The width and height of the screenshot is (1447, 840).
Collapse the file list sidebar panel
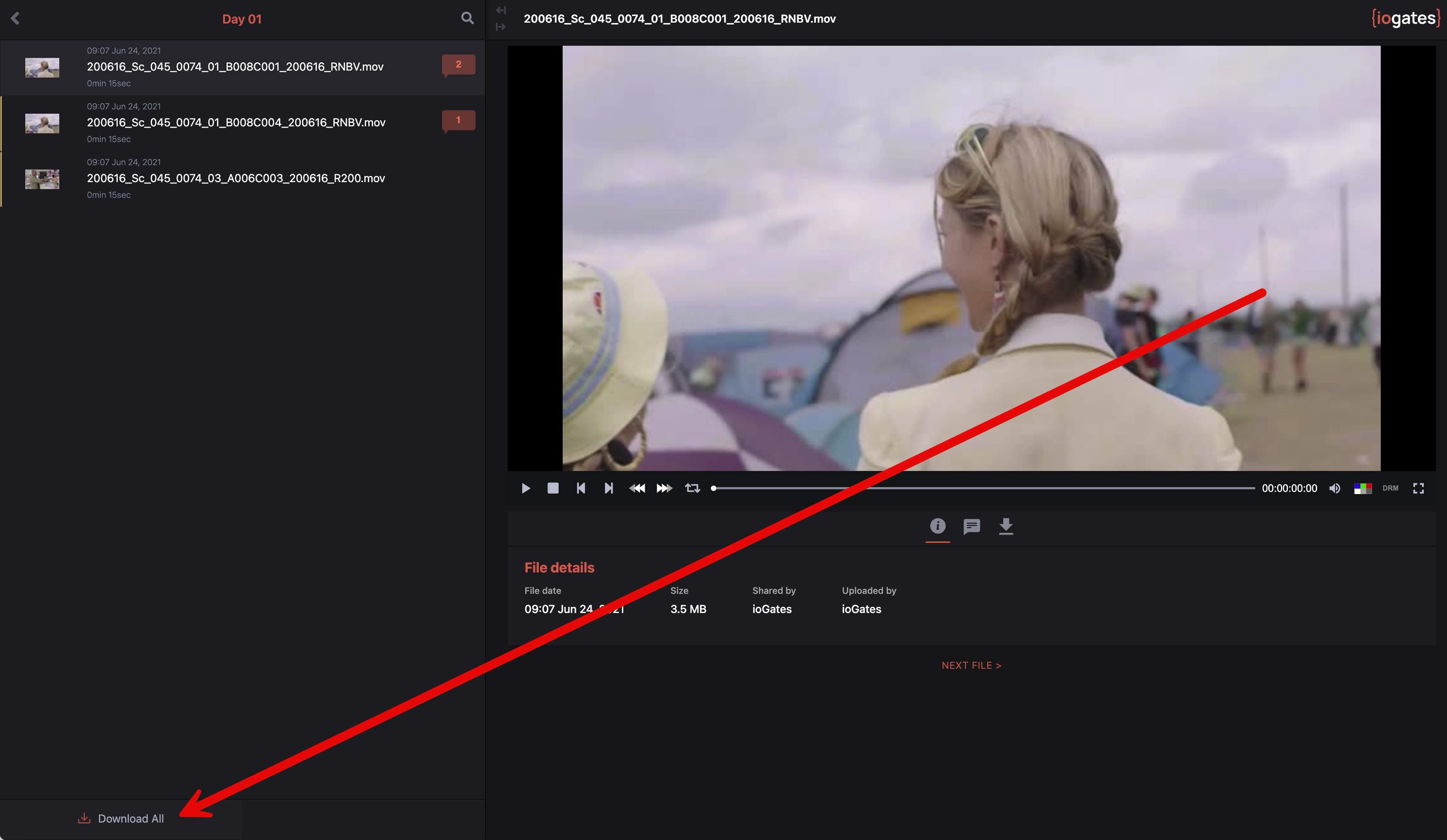point(501,10)
